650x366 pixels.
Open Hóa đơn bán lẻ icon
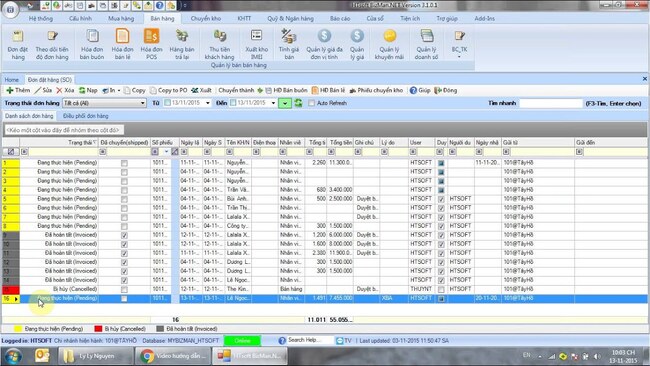pyautogui.click(x=122, y=44)
